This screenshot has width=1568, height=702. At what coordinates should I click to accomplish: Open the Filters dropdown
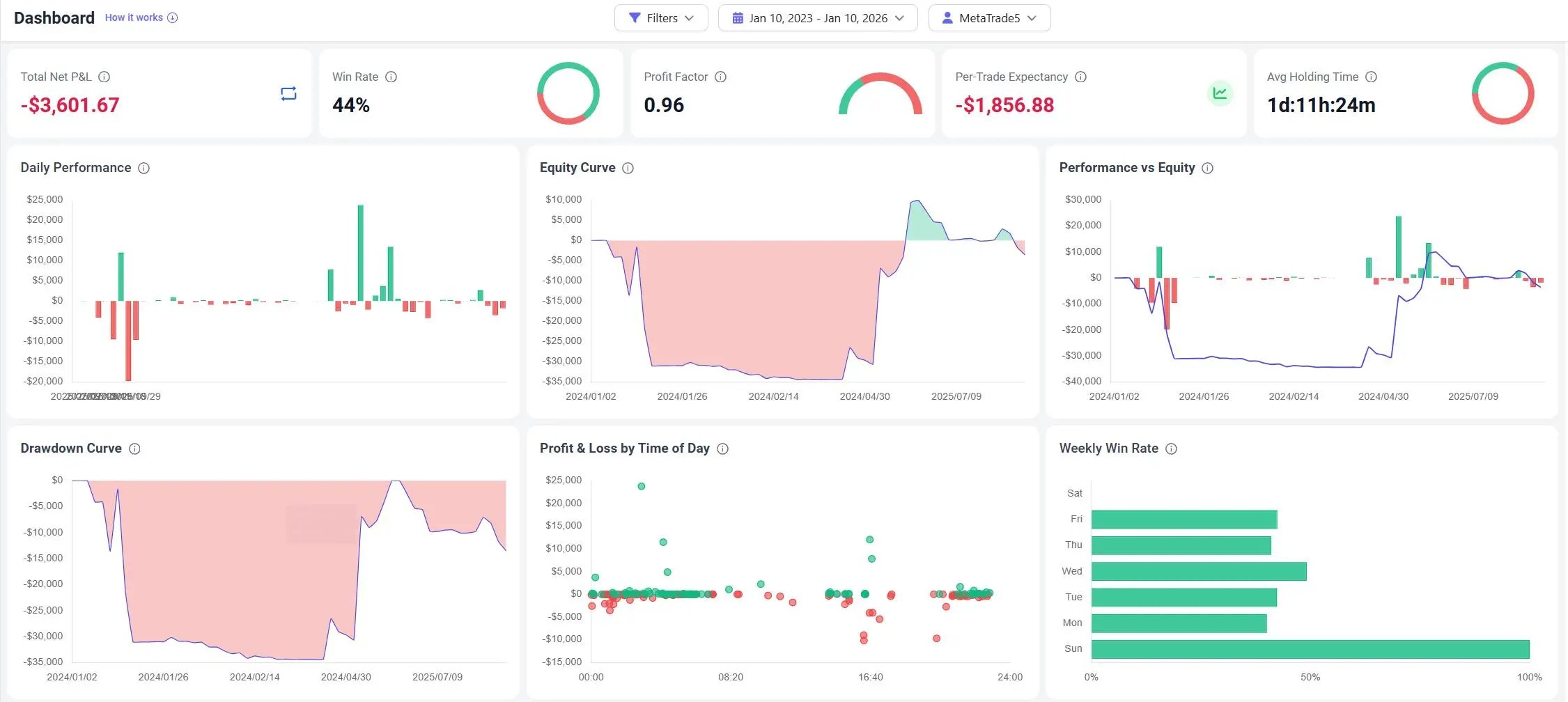tap(660, 18)
